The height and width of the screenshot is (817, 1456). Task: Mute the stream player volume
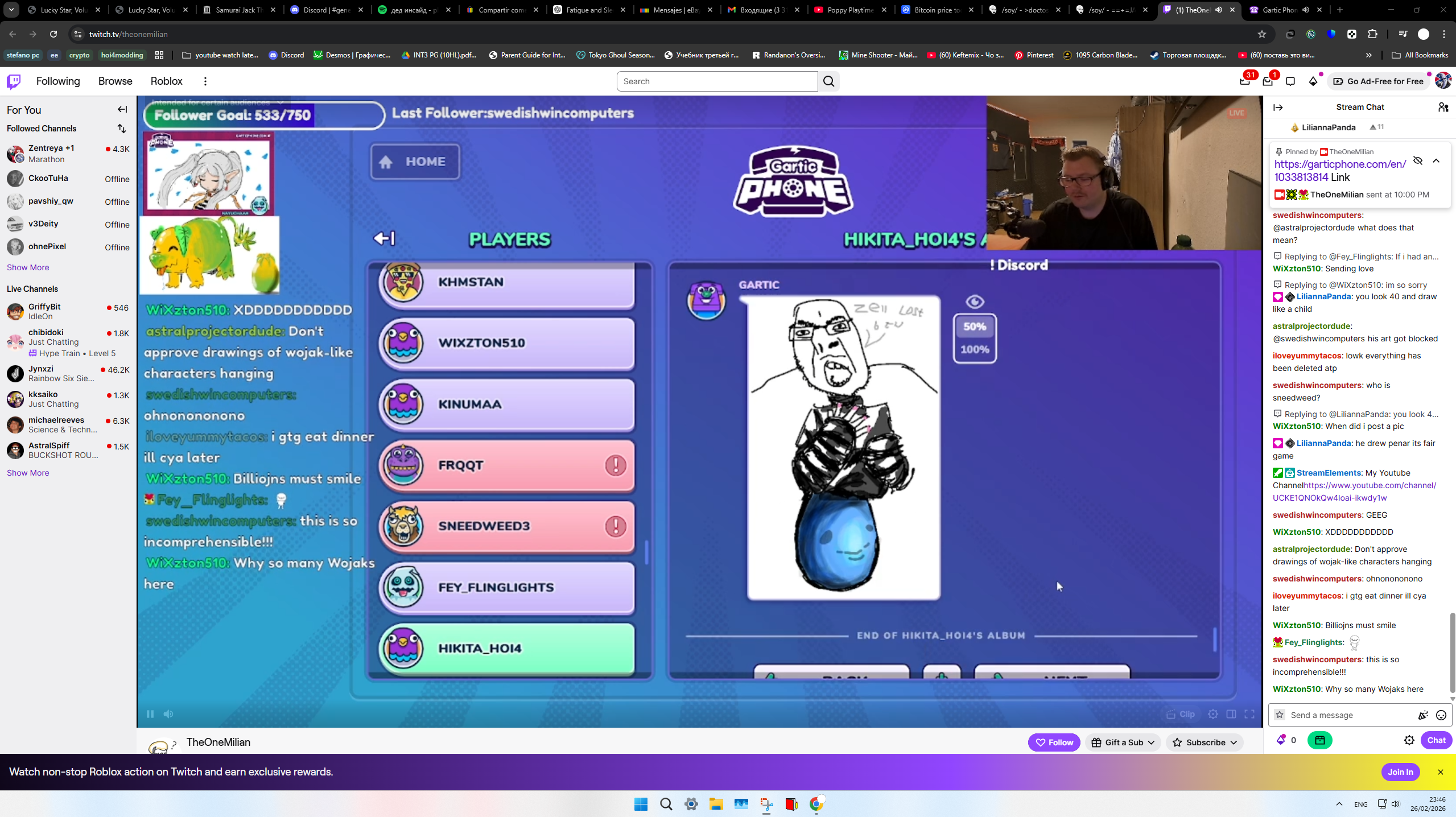pos(168,714)
